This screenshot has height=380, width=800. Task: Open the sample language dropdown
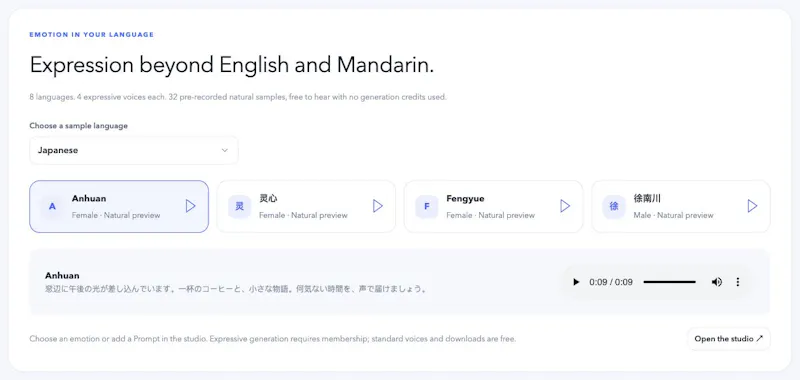134,150
